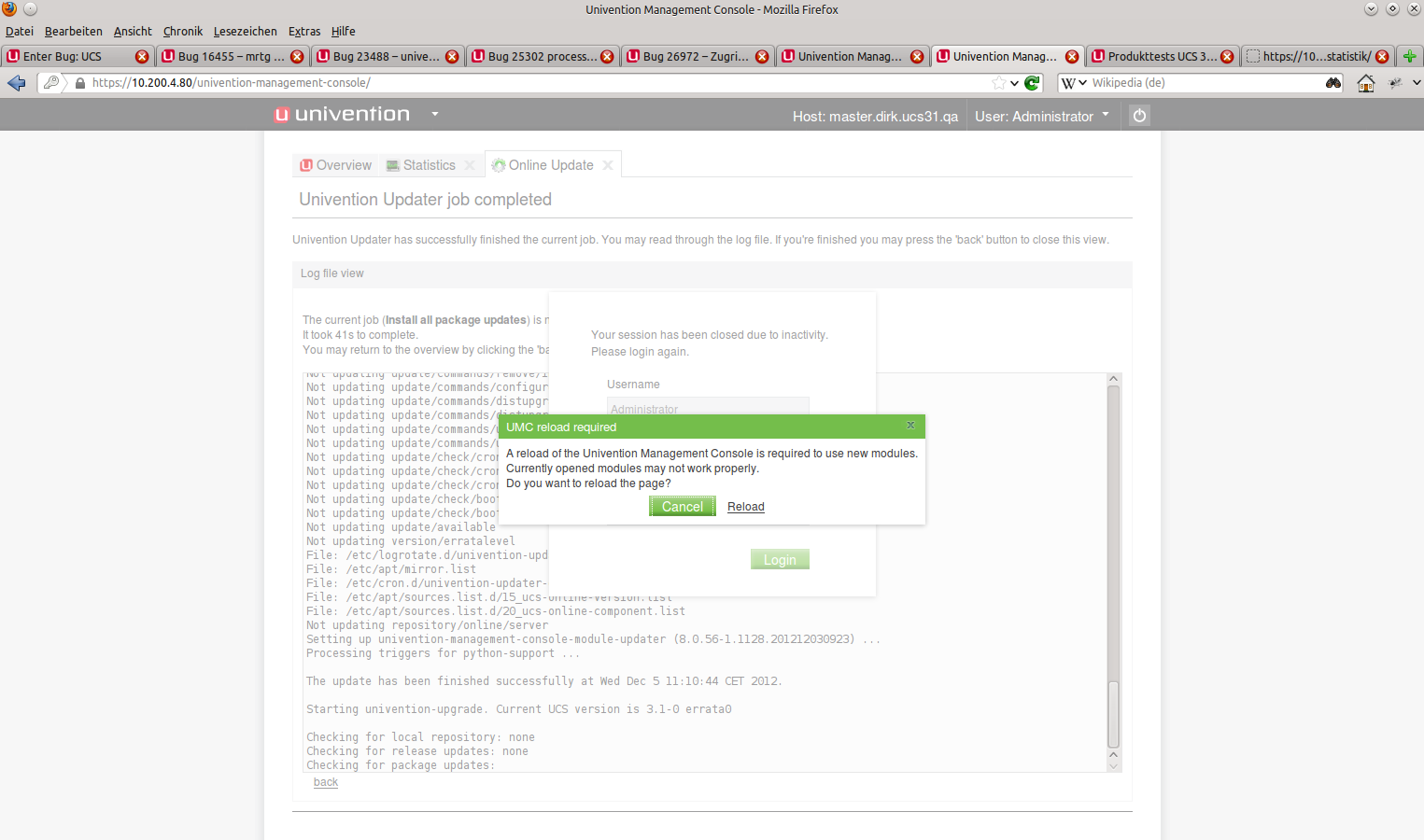1424x840 pixels.
Task: Click the logout power icon in header
Action: coord(1139,116)
